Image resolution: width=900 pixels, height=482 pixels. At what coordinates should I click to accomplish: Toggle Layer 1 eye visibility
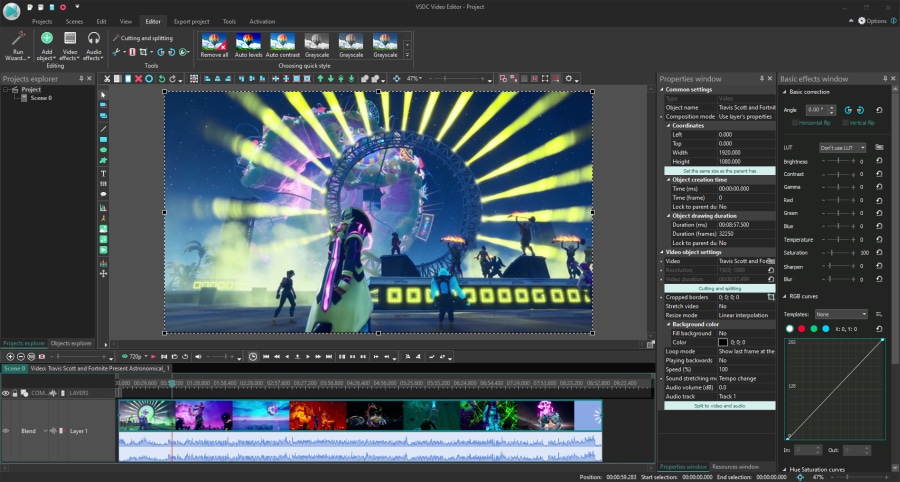pyautogui.click(x=6, y=431)
